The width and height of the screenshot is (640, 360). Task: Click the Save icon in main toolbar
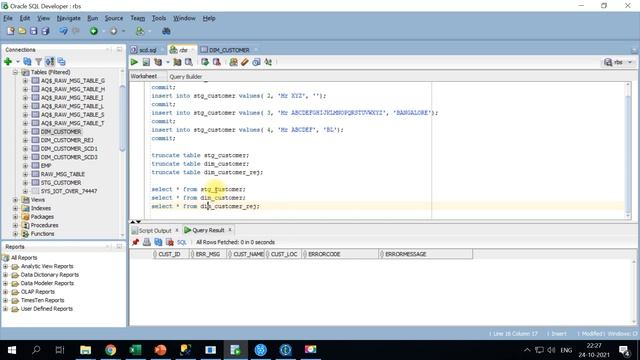33,31
